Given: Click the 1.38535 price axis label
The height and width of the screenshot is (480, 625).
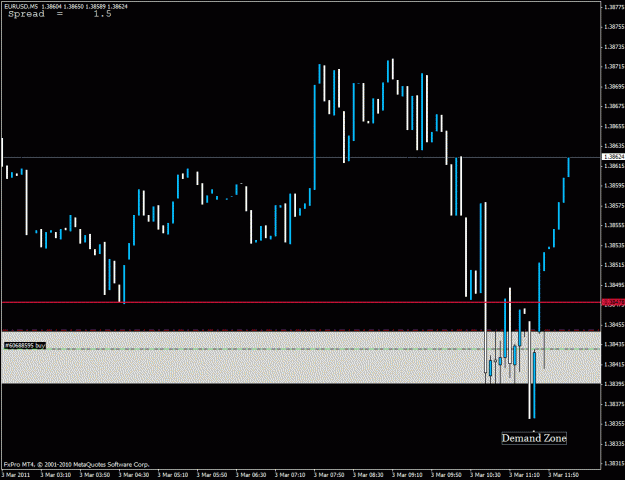Looking at the screenshot, I should (x=614, y=245).
